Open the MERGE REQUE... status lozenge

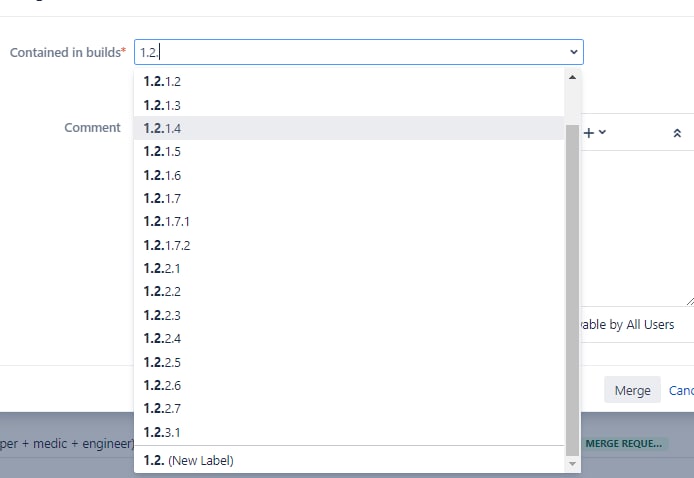pyautogui.click(x=624, y=443)
